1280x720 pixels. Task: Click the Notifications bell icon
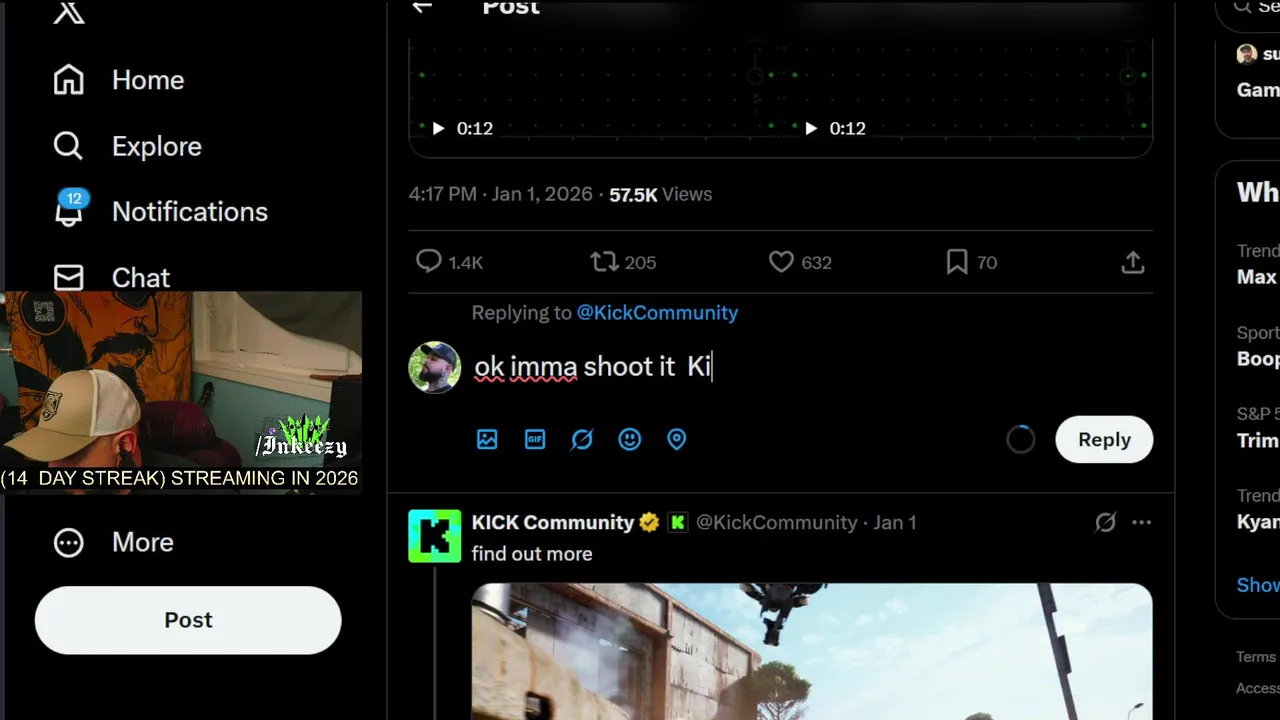click(x=69, y=211)
